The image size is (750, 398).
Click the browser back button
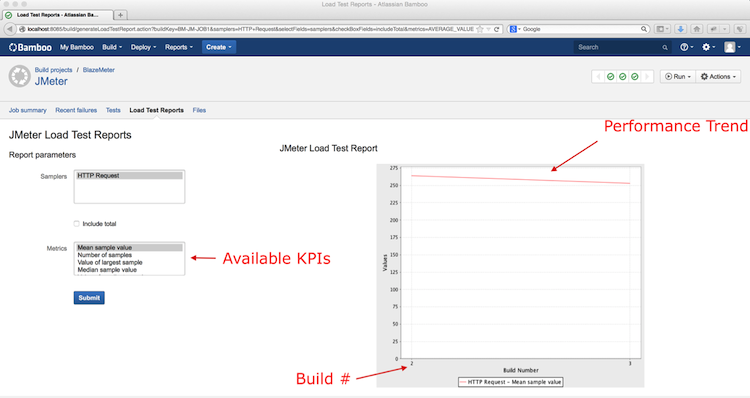(x=10, y=29)
